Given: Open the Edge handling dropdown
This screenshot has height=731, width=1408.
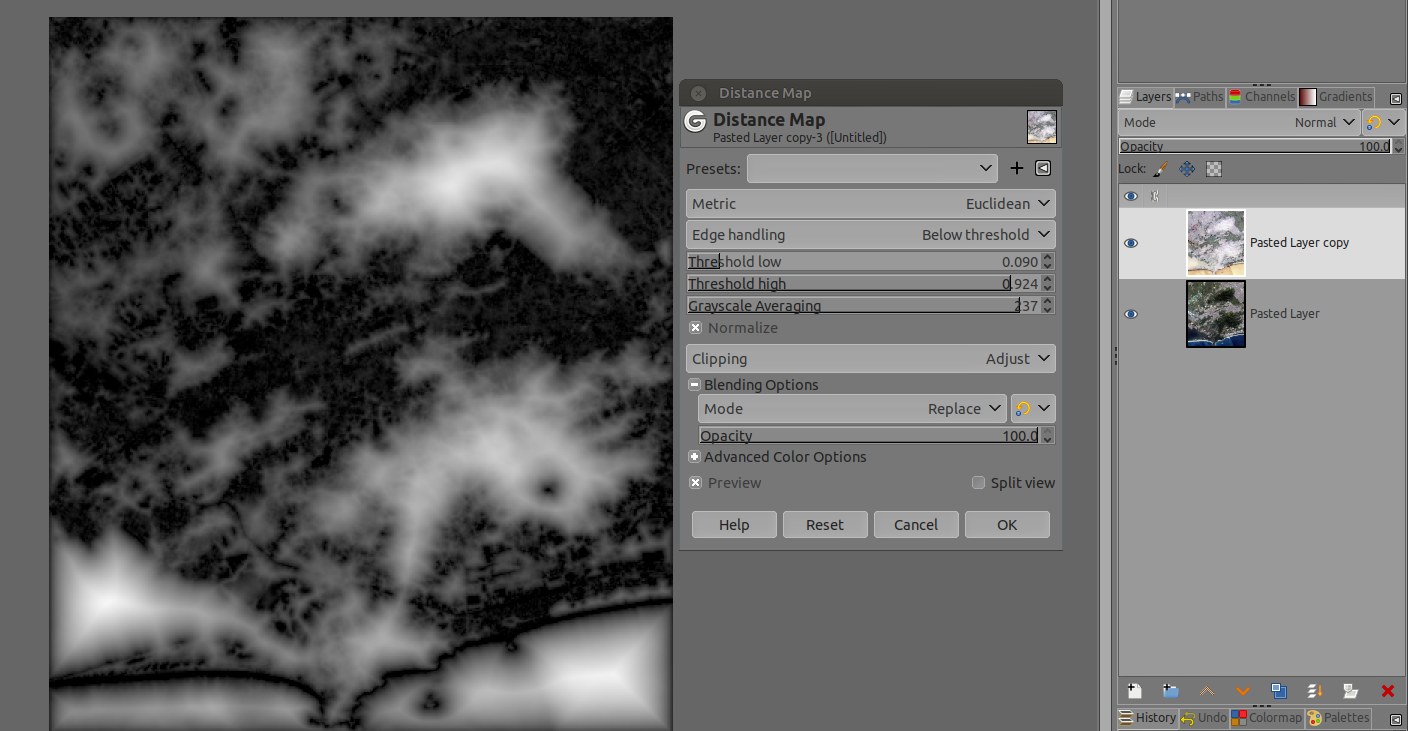Looking at the screenshot, I should pyautogui.click(x=871, y=235).
